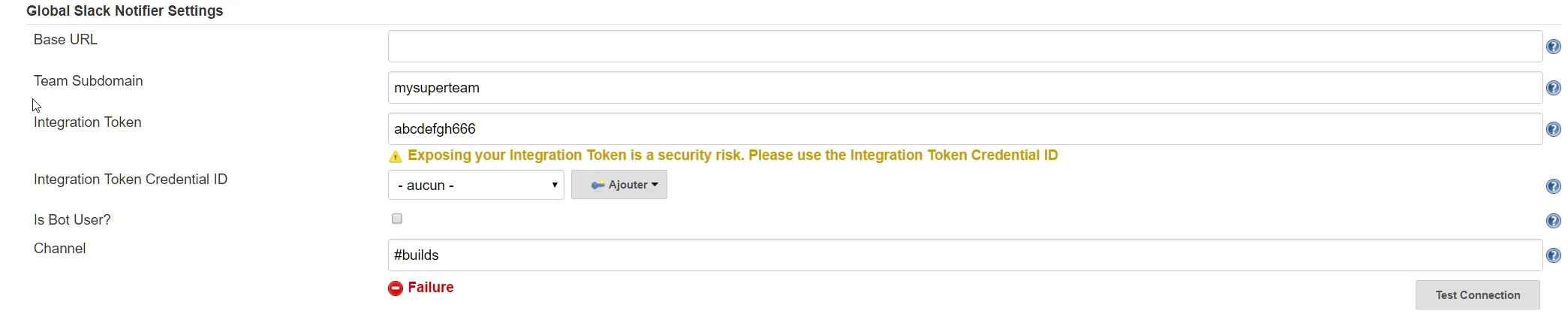Screen dimensions: 1568x320
Task: Click the Global Slack Notifier Settings heading
Action: pos(125,11)
